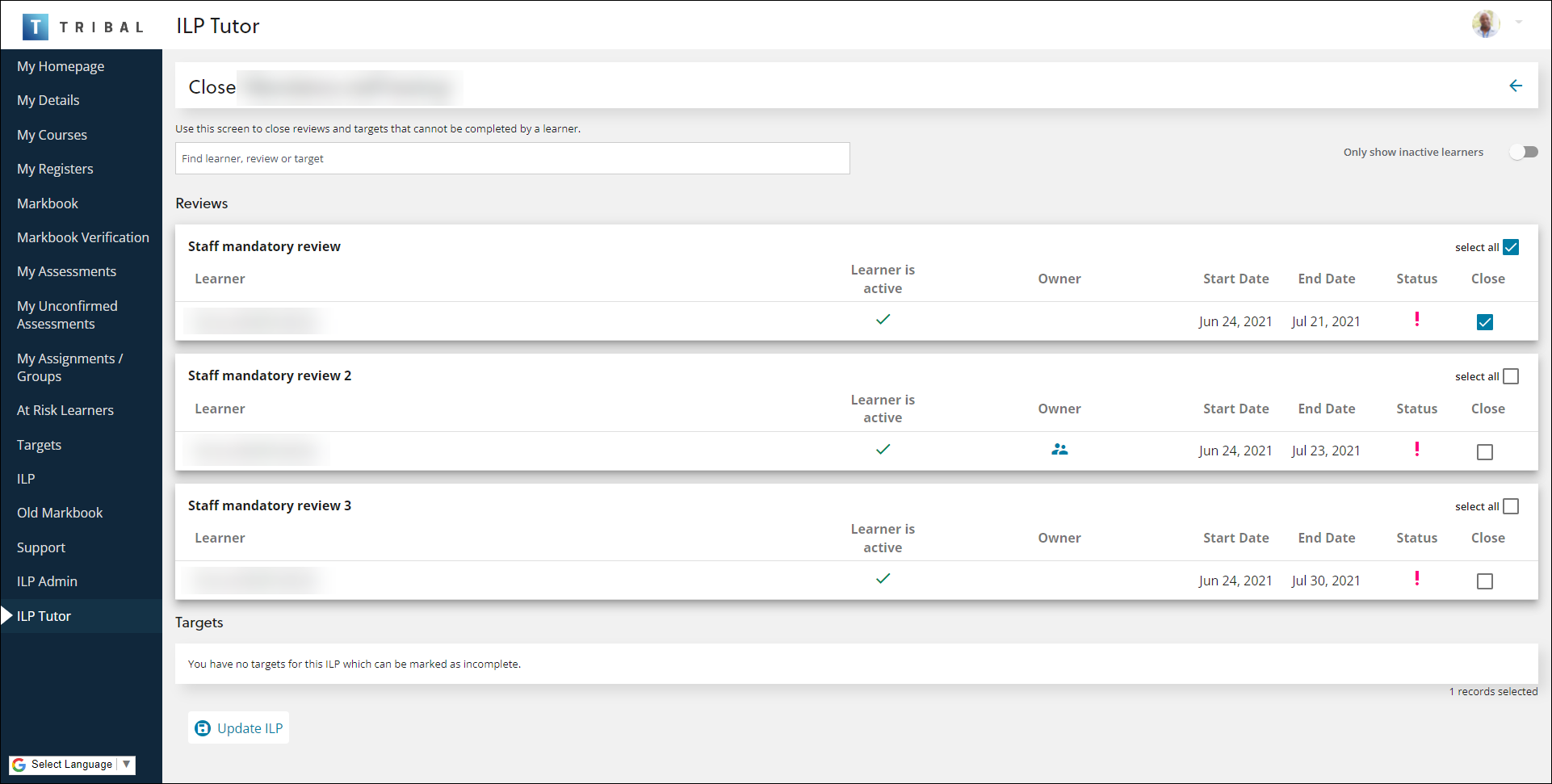Expand the user account dropdown arrow
Image resolution: width=1552 pixels, height=784 pixels.
tap(1519, 23)
